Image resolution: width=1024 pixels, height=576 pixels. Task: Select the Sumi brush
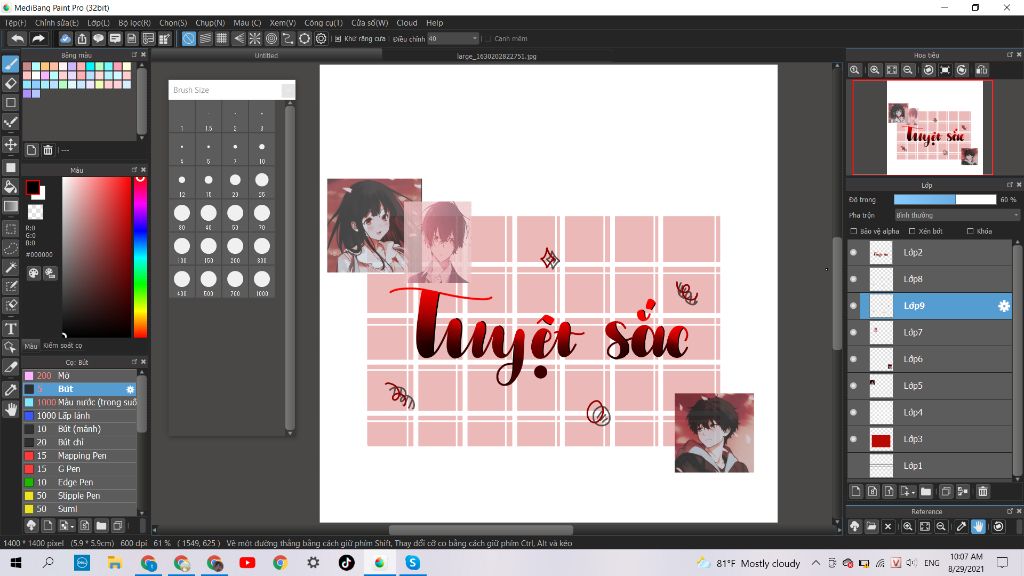coord(80,509)
